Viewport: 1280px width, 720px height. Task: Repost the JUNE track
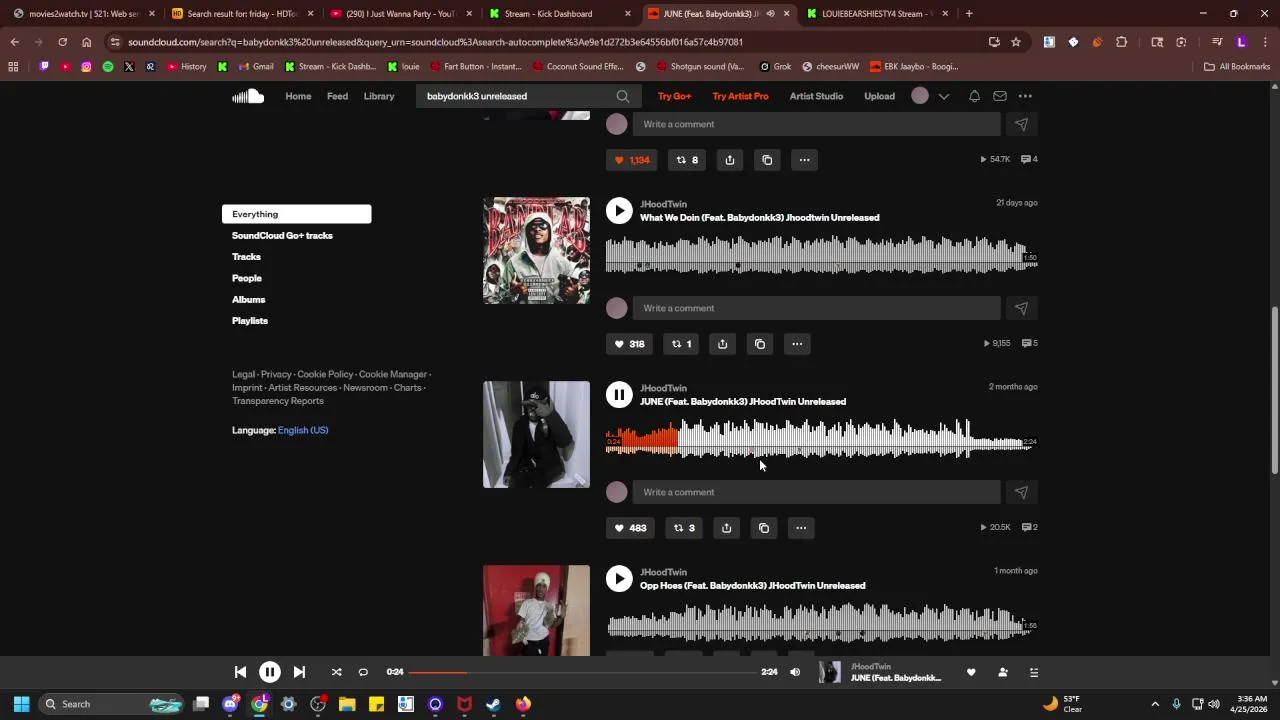point(684,528)
